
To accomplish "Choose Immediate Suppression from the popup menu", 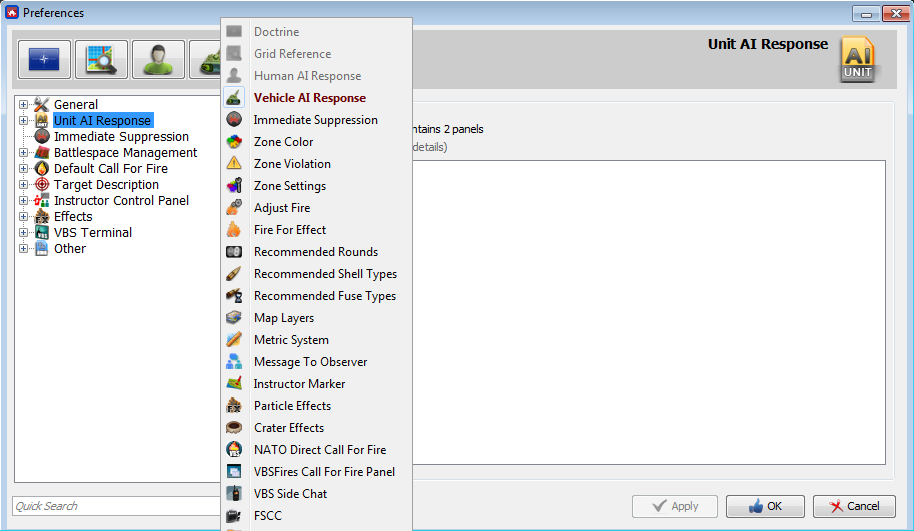I will tap(317, 119).
